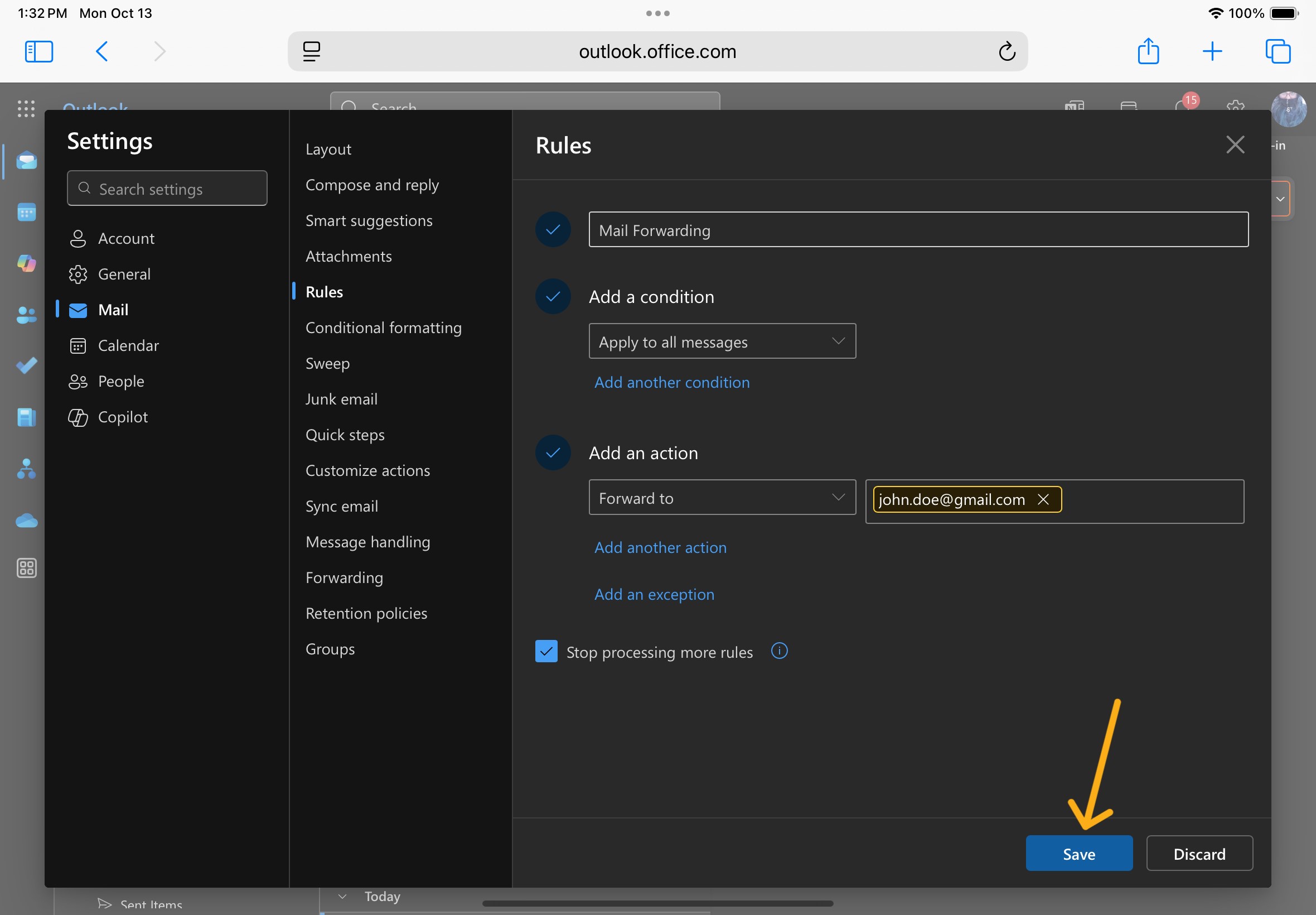This screenshot has height=915, width=1316.
Task: Open the Forward to action dropdown
Action: click(x=722, y=497)
